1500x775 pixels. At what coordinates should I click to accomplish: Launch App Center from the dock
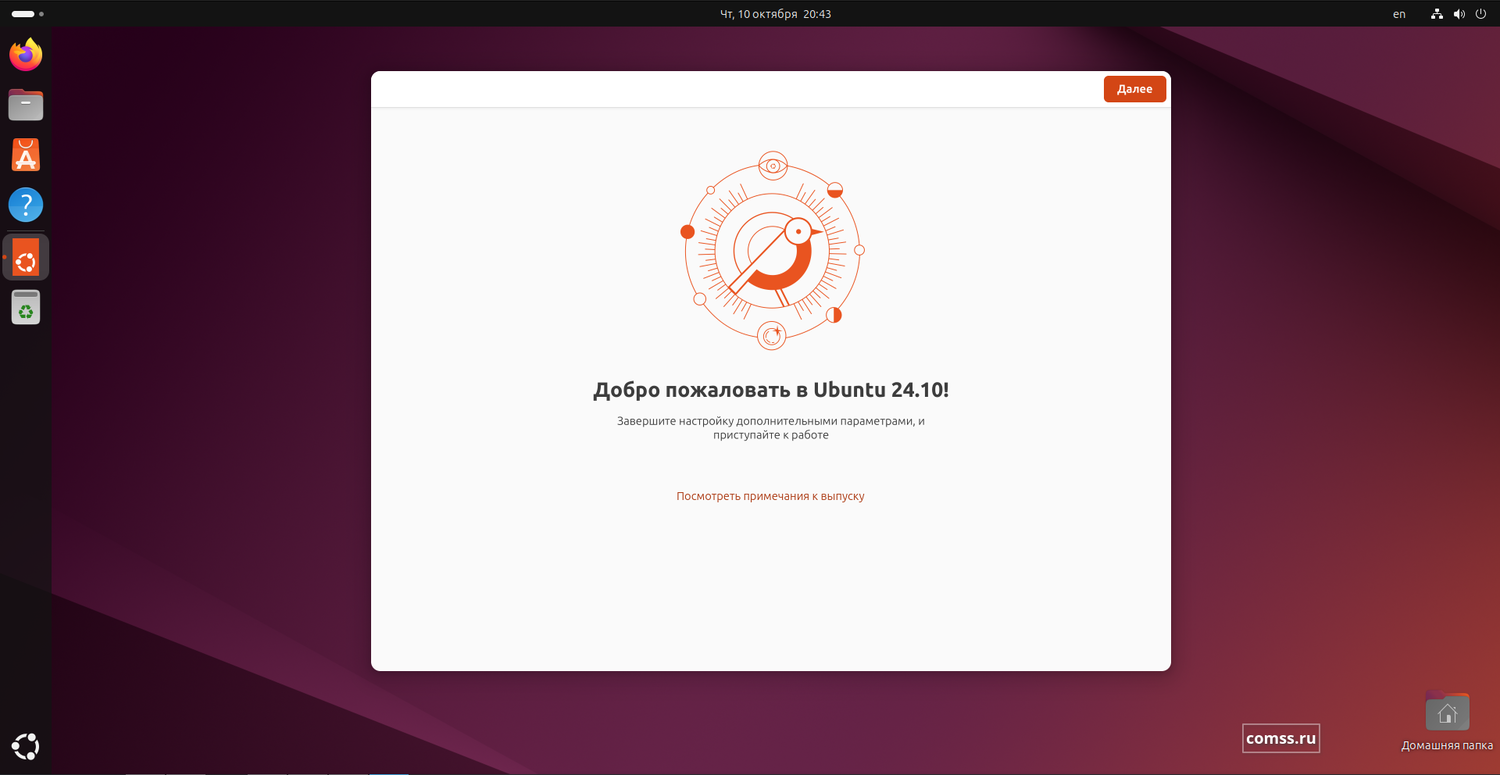(26, 155)
